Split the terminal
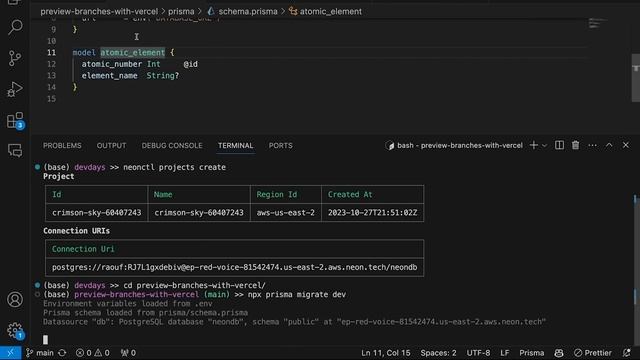 [559, 145]
